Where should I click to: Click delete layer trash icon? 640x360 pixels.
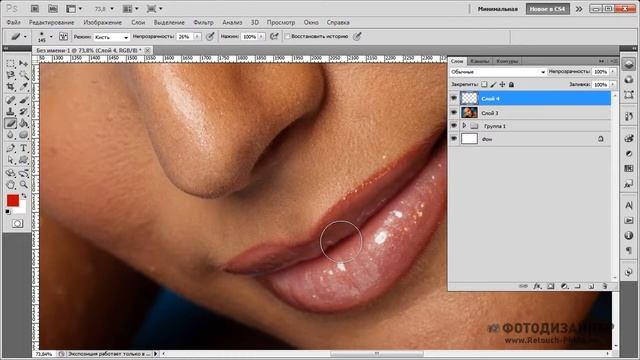[604, 287]
